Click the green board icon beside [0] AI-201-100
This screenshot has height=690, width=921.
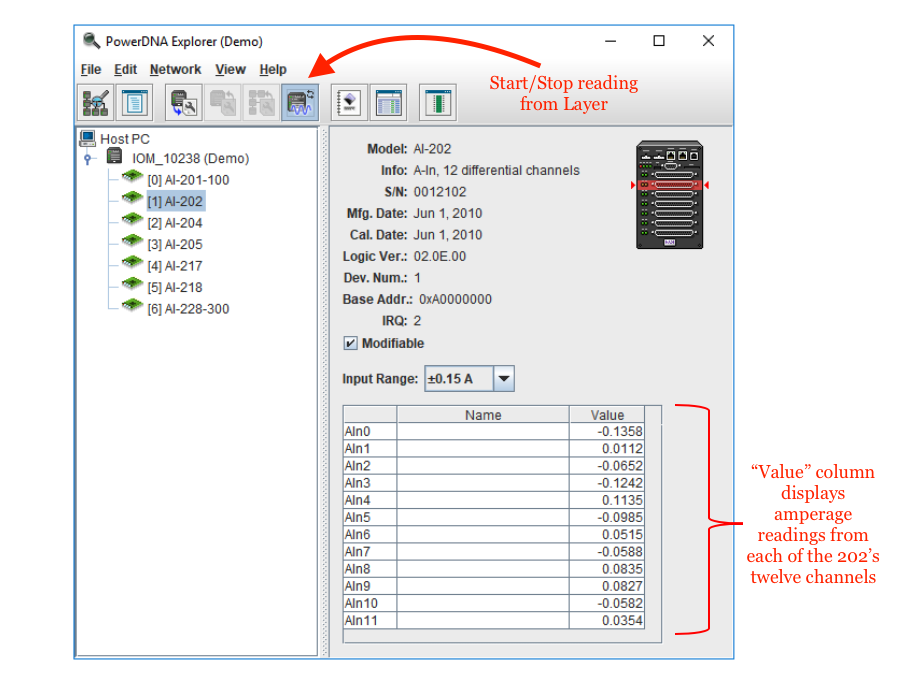132,177
